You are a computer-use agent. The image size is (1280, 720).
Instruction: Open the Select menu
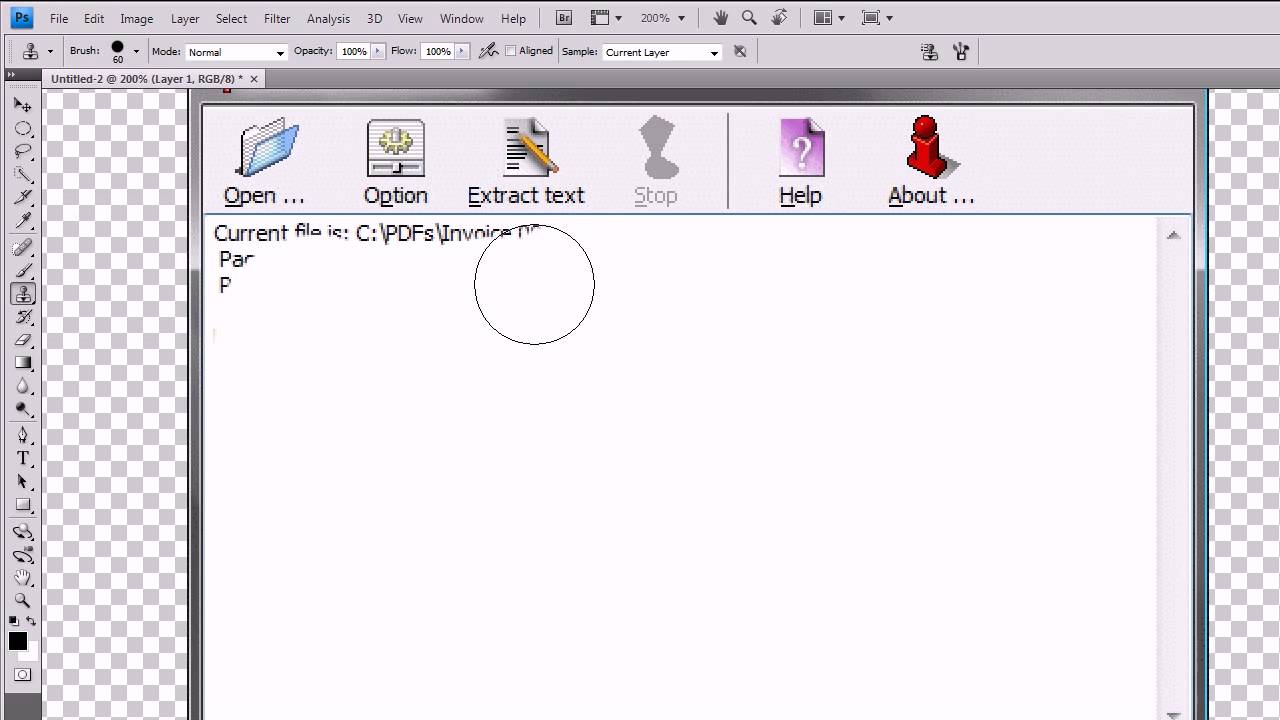tap(231, 18)
